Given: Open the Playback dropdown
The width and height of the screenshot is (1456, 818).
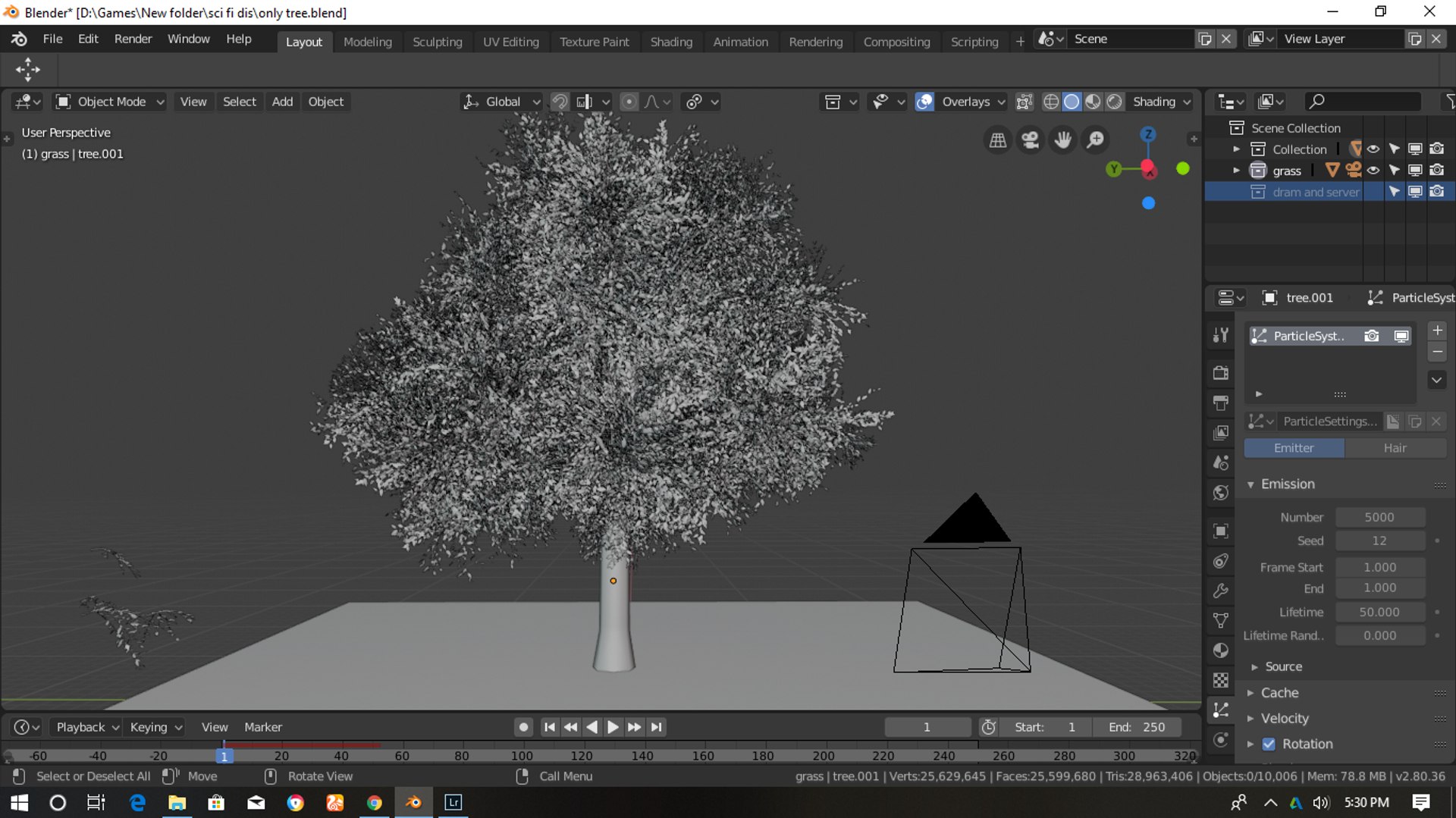Looking at the screenshot, I should point(87,727).
